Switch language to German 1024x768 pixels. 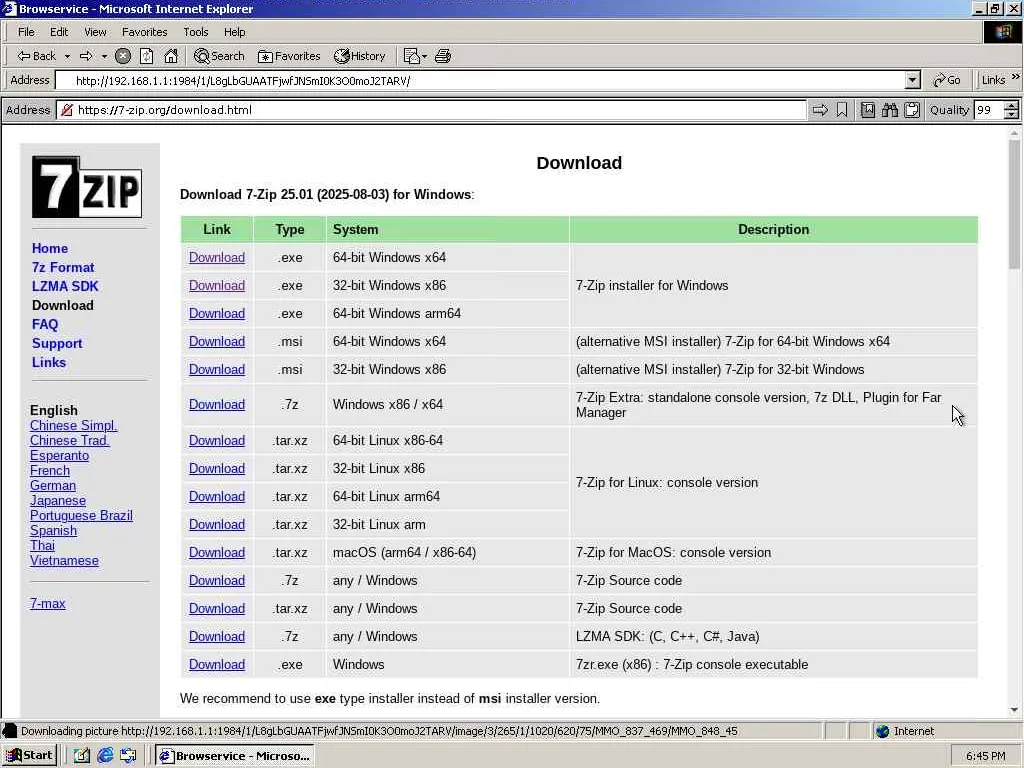coord(52,485)
